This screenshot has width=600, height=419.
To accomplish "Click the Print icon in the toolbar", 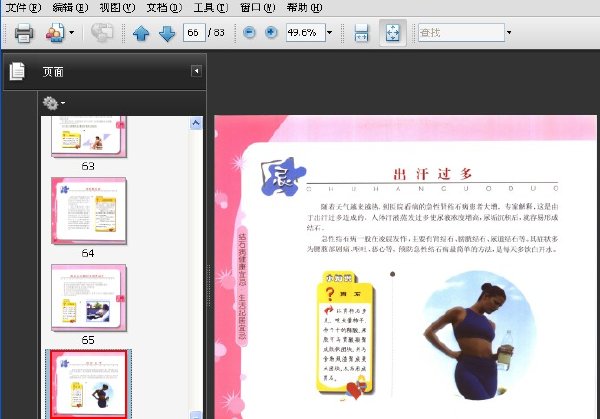I will [24, 33].
